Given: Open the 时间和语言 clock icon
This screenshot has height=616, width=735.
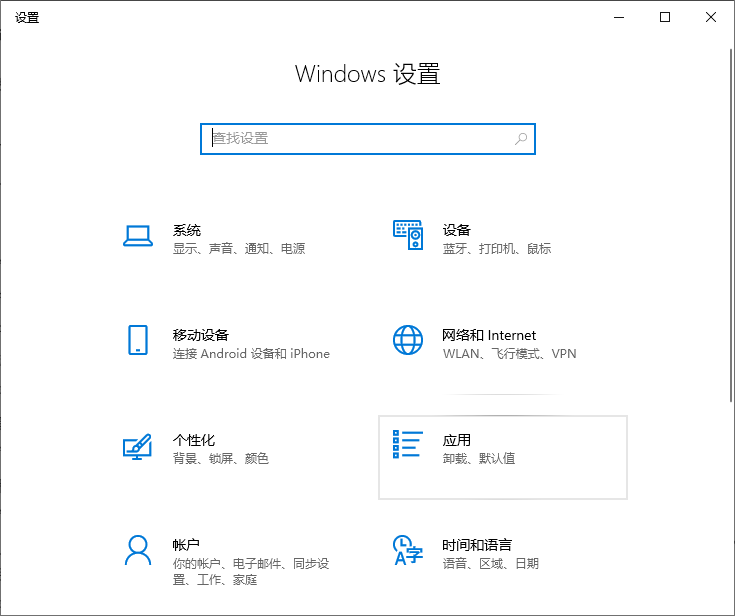Looking at the screenshot, I should pyautogui.click(x=408, y=550).
